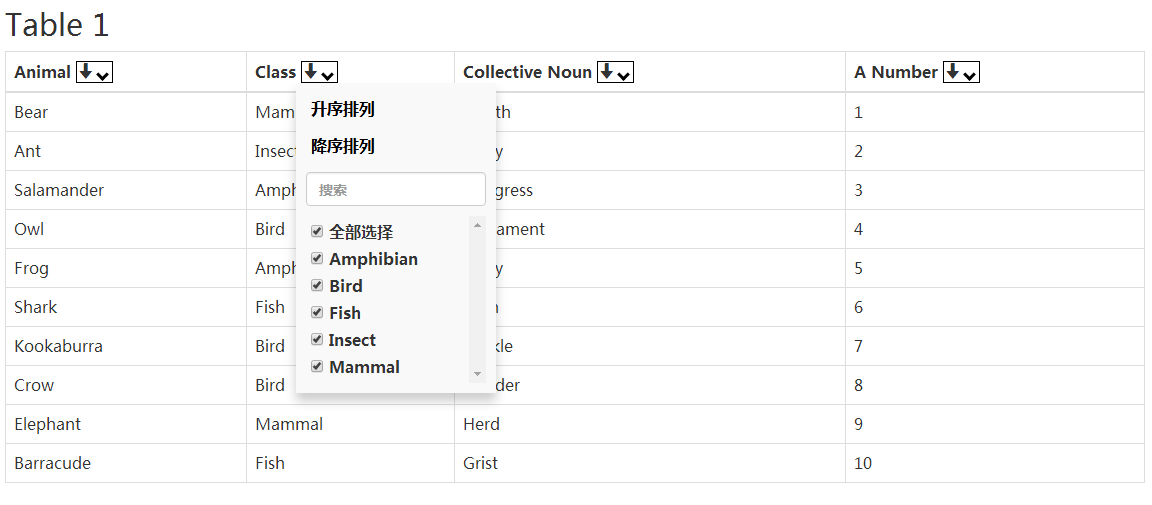Image resolution: width=1152 pixels, height=505 pixels.
Task: Open the A Number column filter icon
Action: pos(961,72)
